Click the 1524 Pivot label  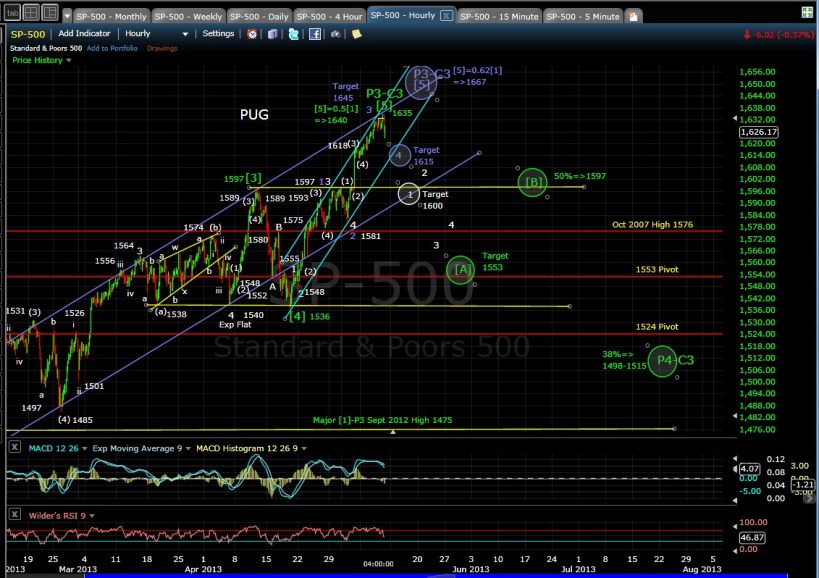657,327
